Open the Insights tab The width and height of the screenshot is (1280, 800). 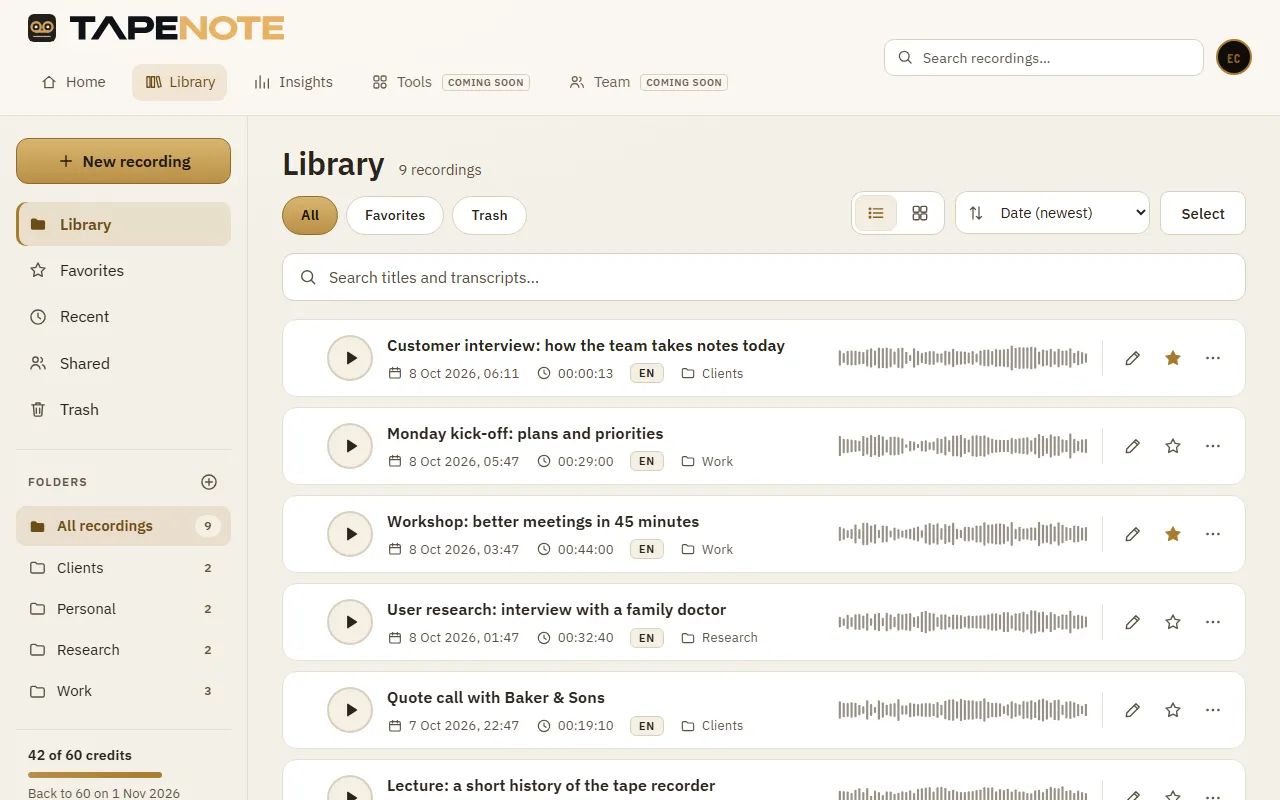pyautogui.click(x=293, y=82)
